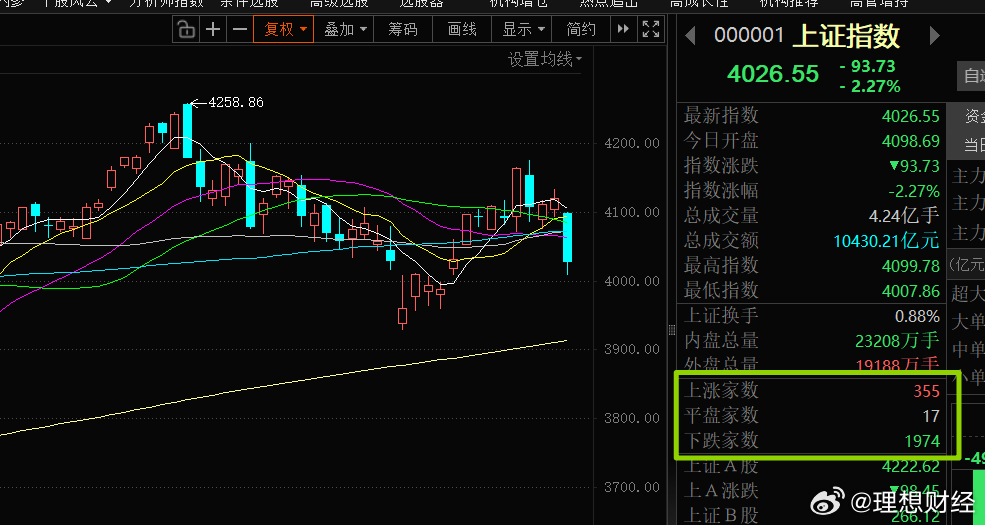Click the 筹码 toolbar button
The width and height of the screenshot is (985, 525).
403,29
